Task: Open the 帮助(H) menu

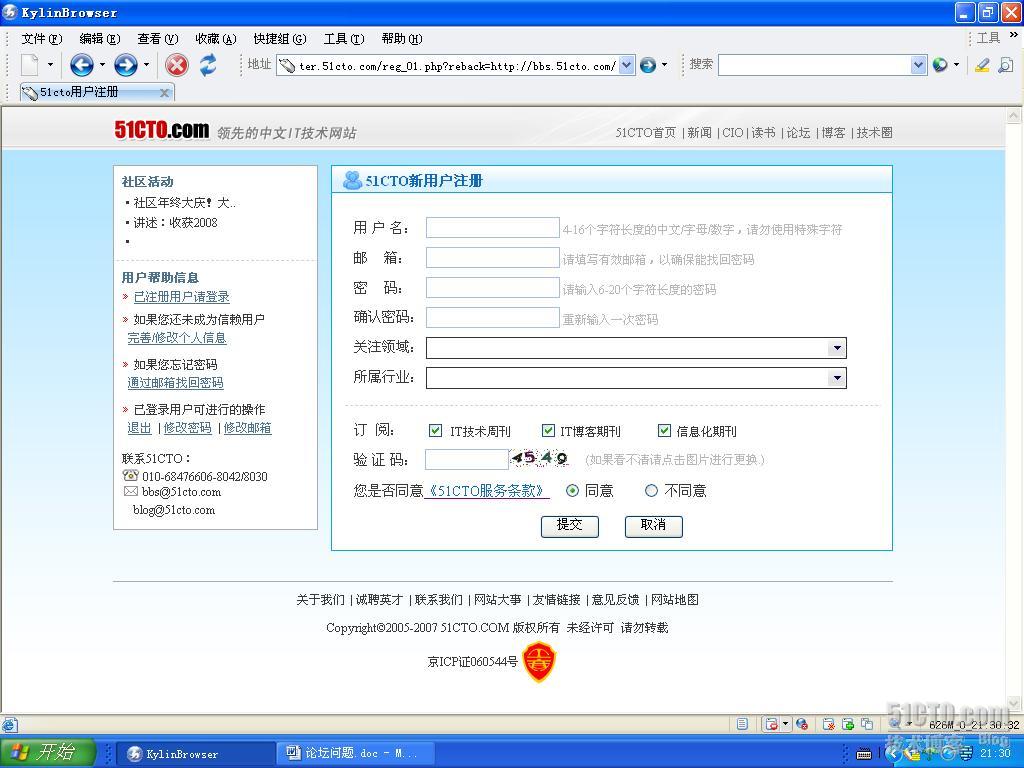Action: pos(402,39)
